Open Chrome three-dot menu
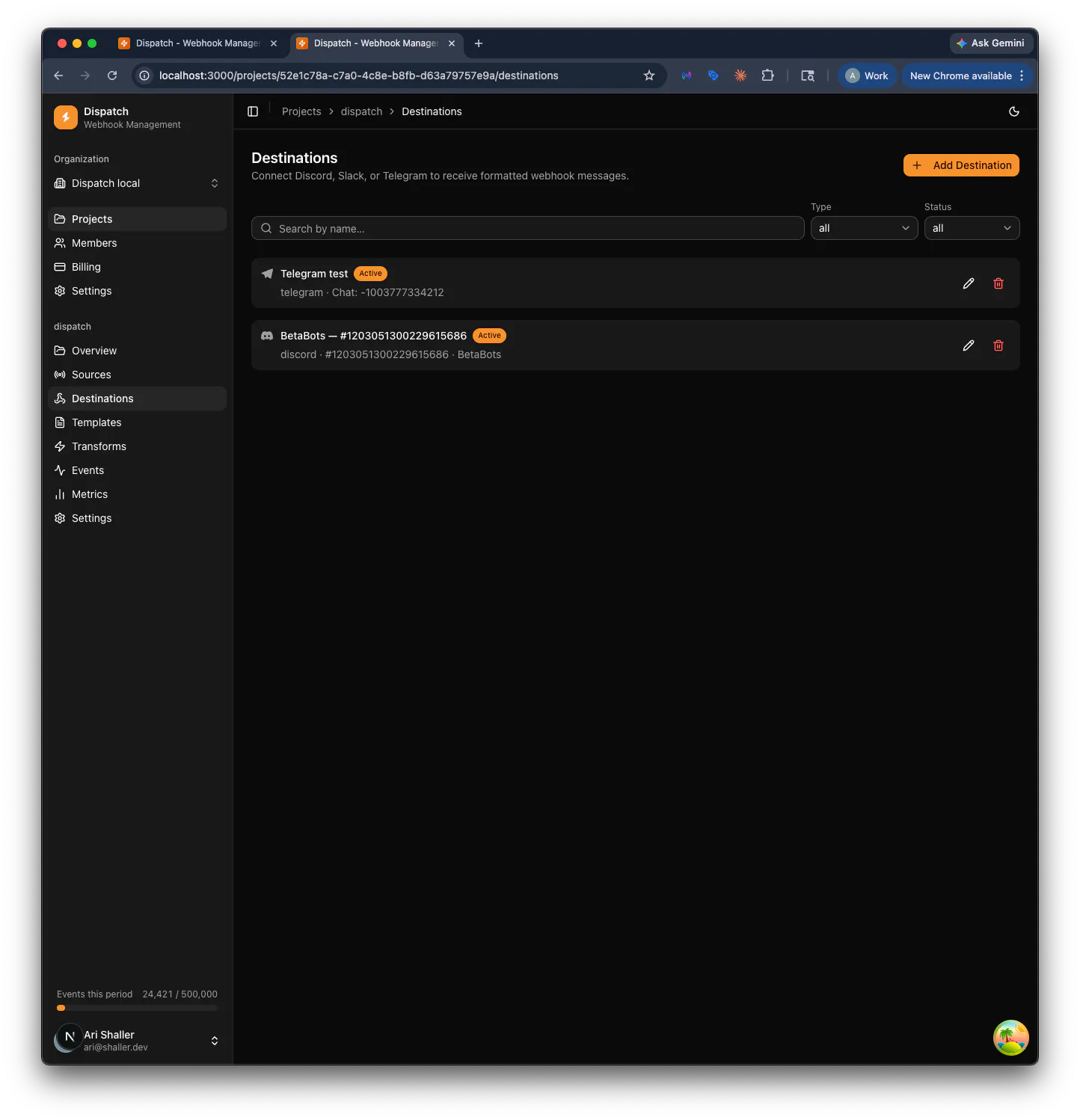 (x=1022, y=76)
